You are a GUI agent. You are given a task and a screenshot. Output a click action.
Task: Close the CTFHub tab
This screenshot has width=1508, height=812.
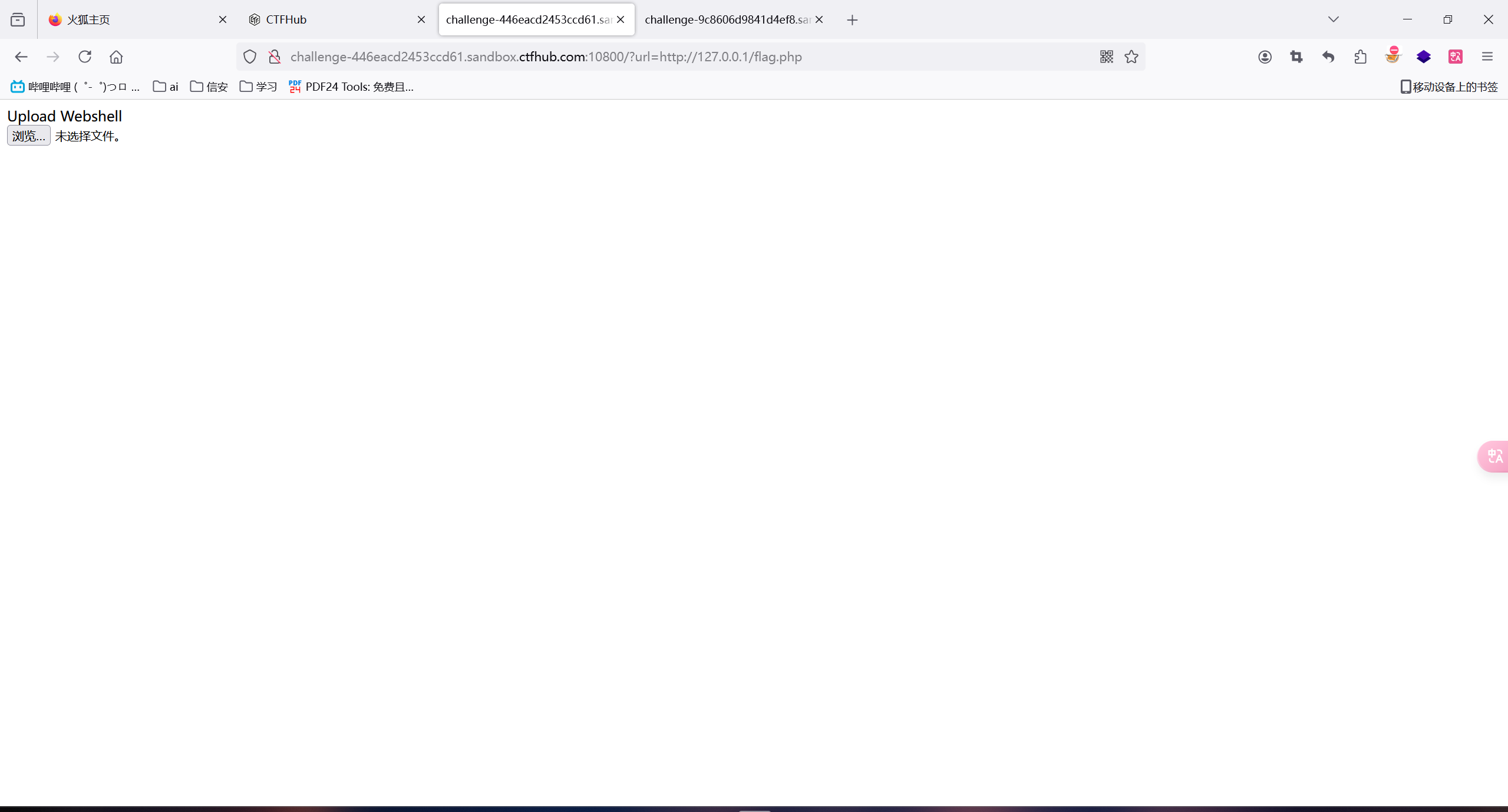click(x=421, y=19)
